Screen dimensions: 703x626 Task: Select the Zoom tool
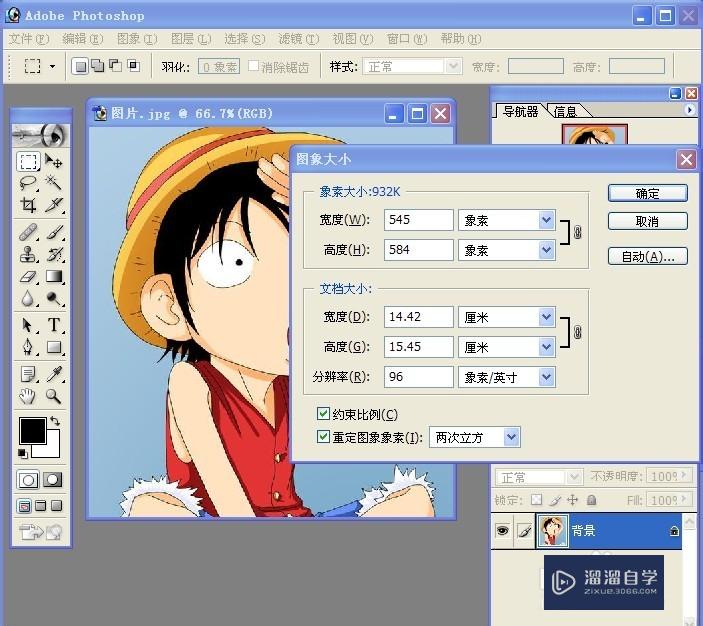[53, 396]
